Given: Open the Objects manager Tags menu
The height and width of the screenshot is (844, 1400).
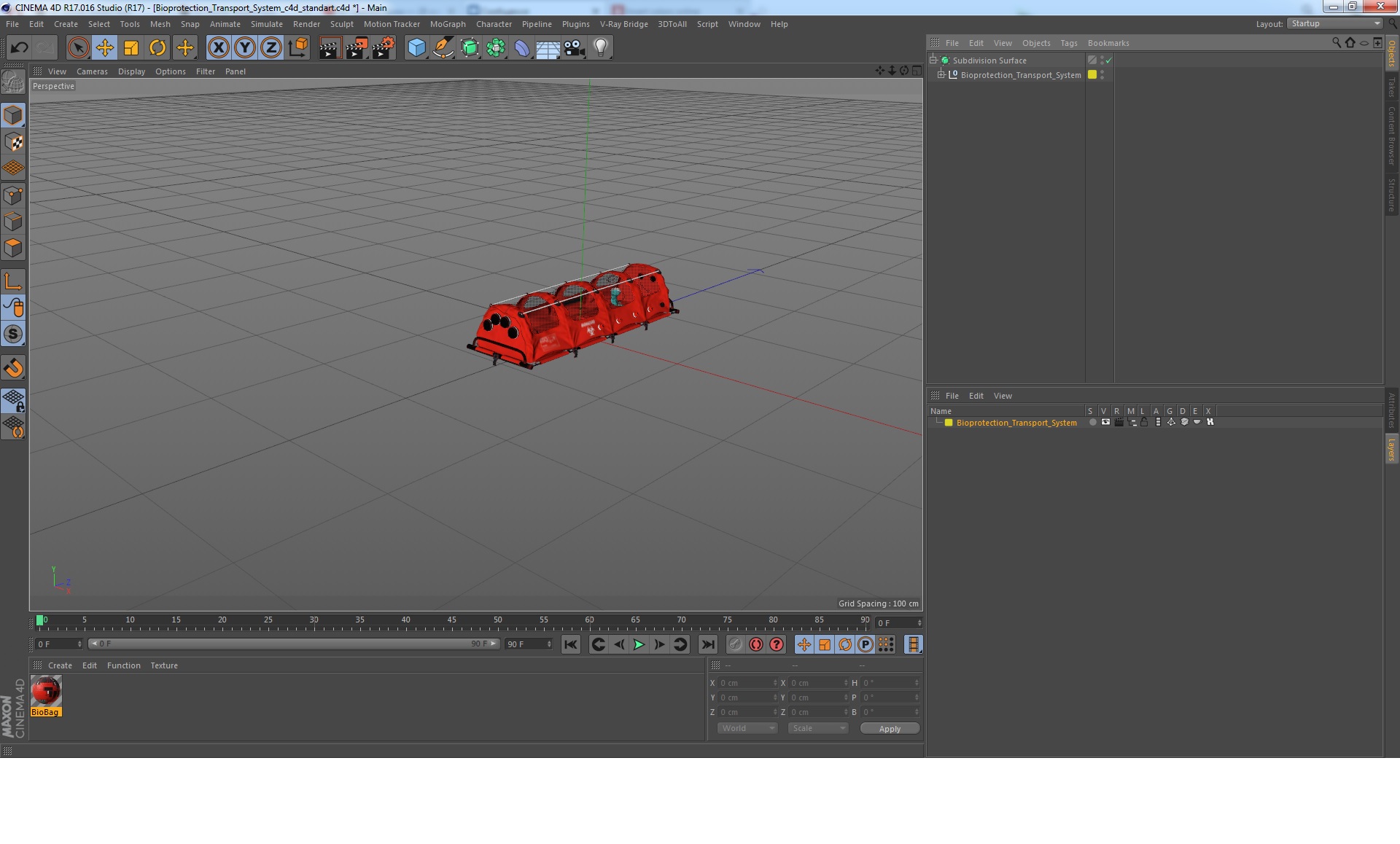Looking at the screenshot, I should pyautogui.click(x=1069, y=43).
